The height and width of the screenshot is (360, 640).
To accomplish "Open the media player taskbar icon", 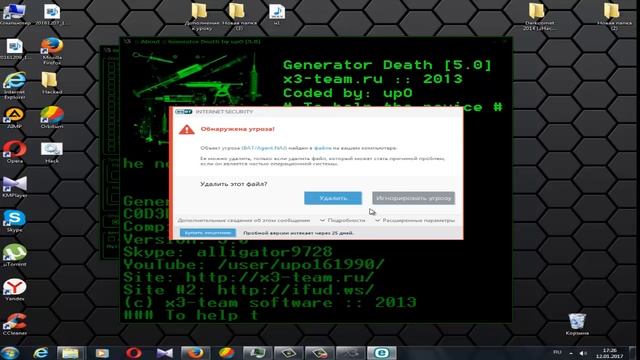I will click(x=102, y=353).
